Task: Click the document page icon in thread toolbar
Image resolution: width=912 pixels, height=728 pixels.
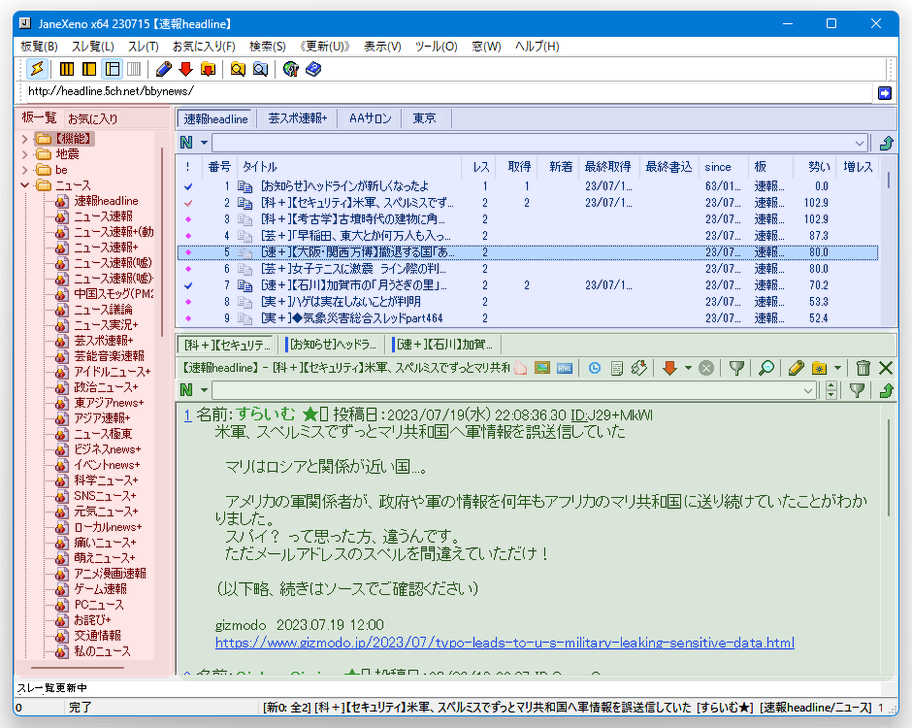Action: (617, 368)
